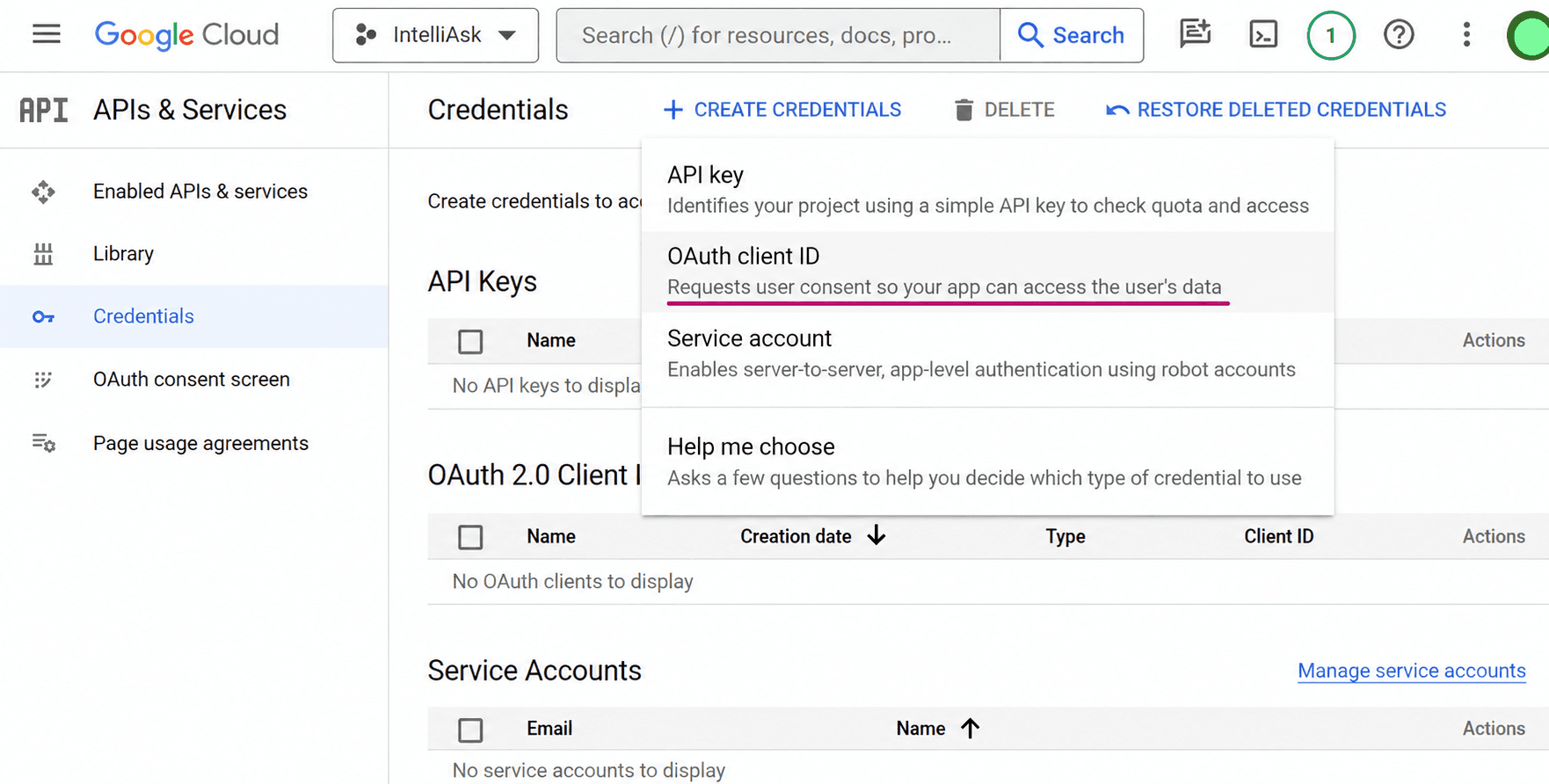The height and width of the screenshot is (784, 1549).
Task: Go to the Library page
Action: tap(194, 254)
